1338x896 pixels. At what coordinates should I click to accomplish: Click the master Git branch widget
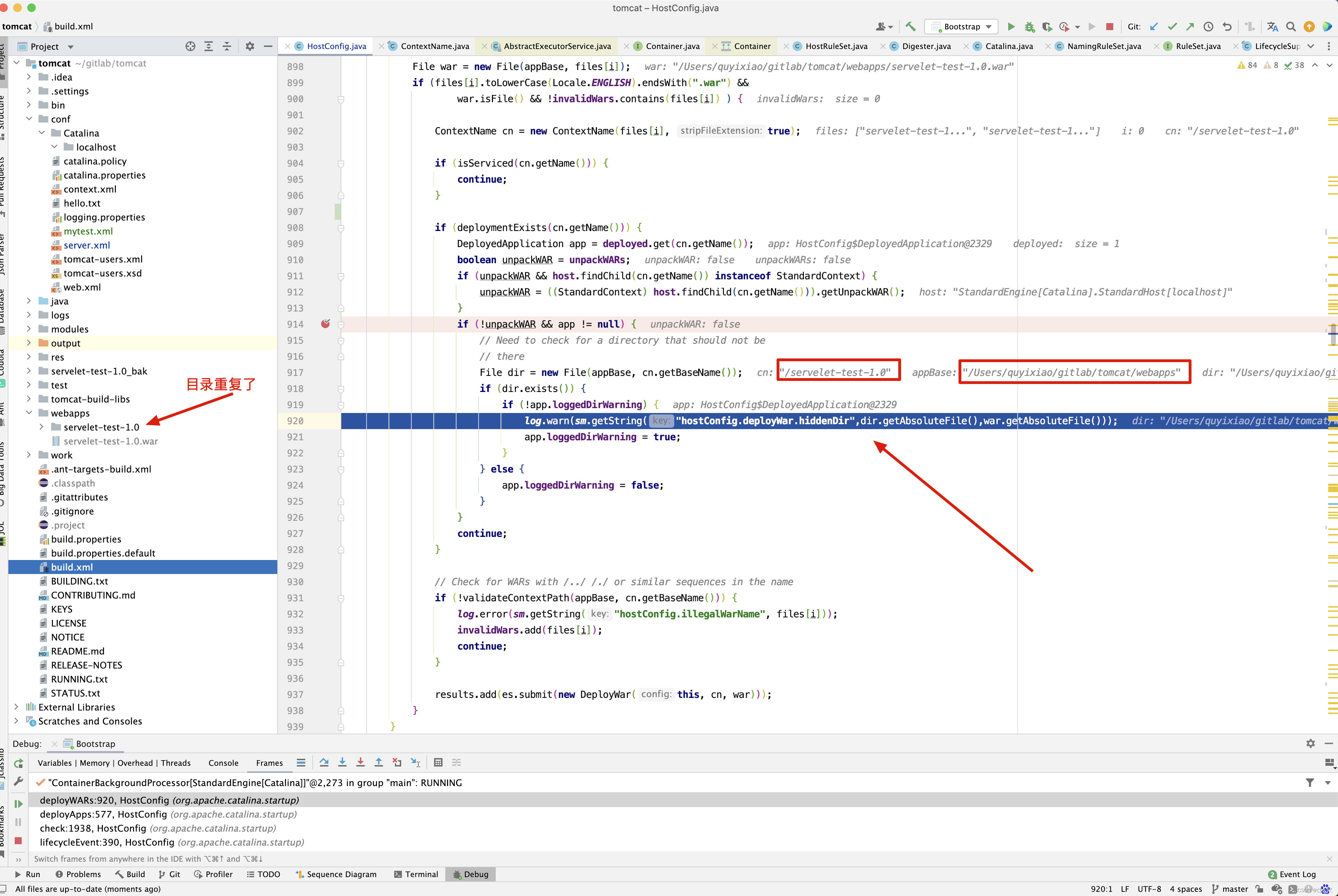coord(1230,889)
